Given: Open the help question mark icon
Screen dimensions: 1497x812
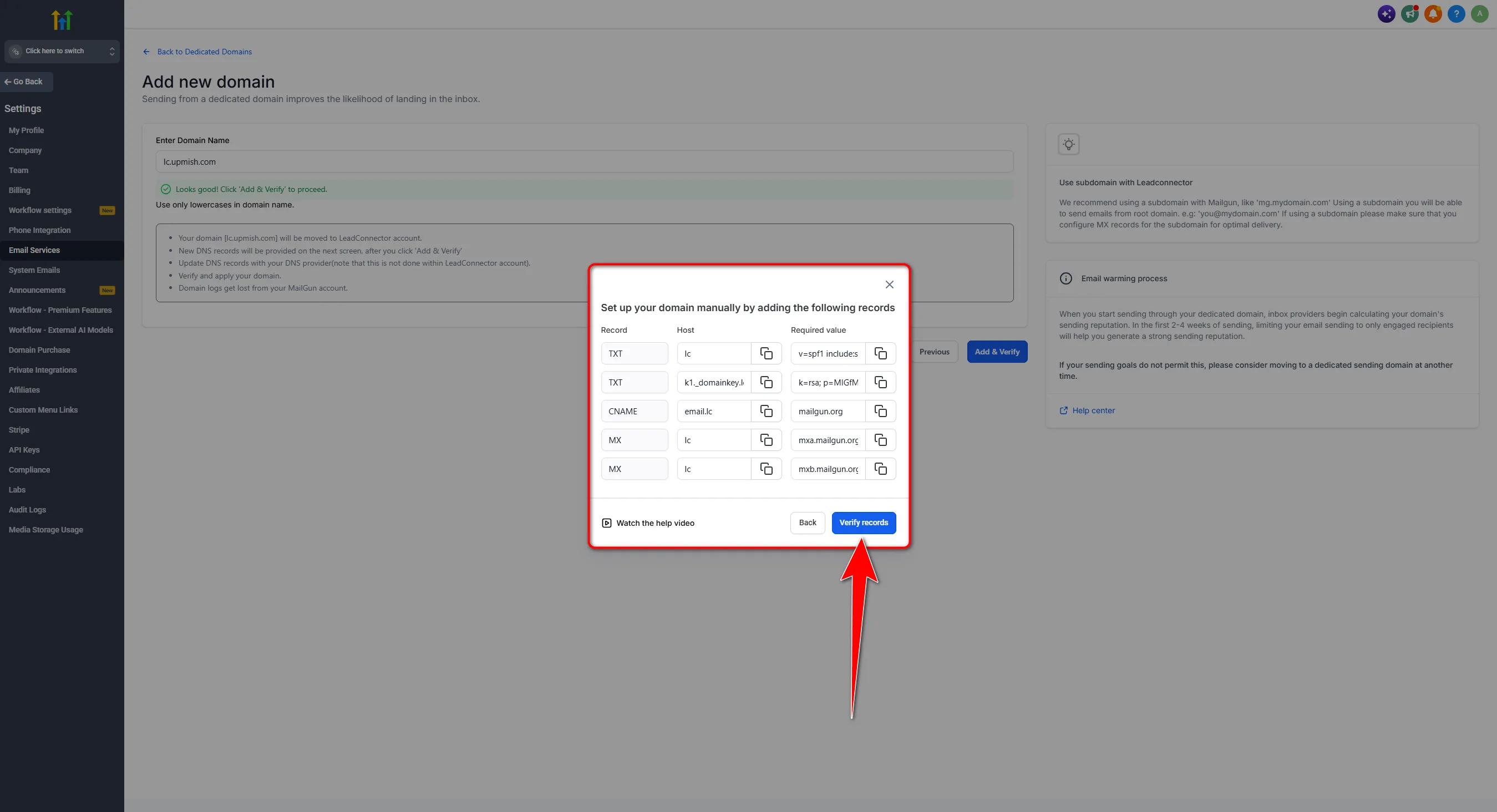Looking at the screenshot, I should [x=1456, y=14].
